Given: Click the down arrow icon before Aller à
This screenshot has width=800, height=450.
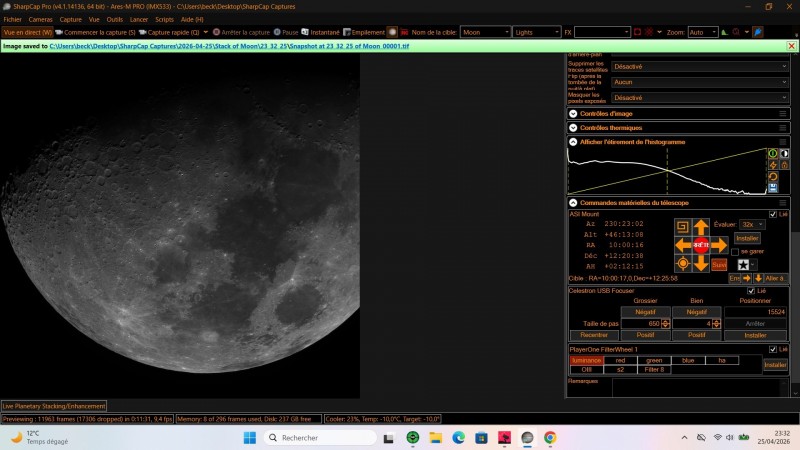Looking at the screenshot, I should point(758,278).
